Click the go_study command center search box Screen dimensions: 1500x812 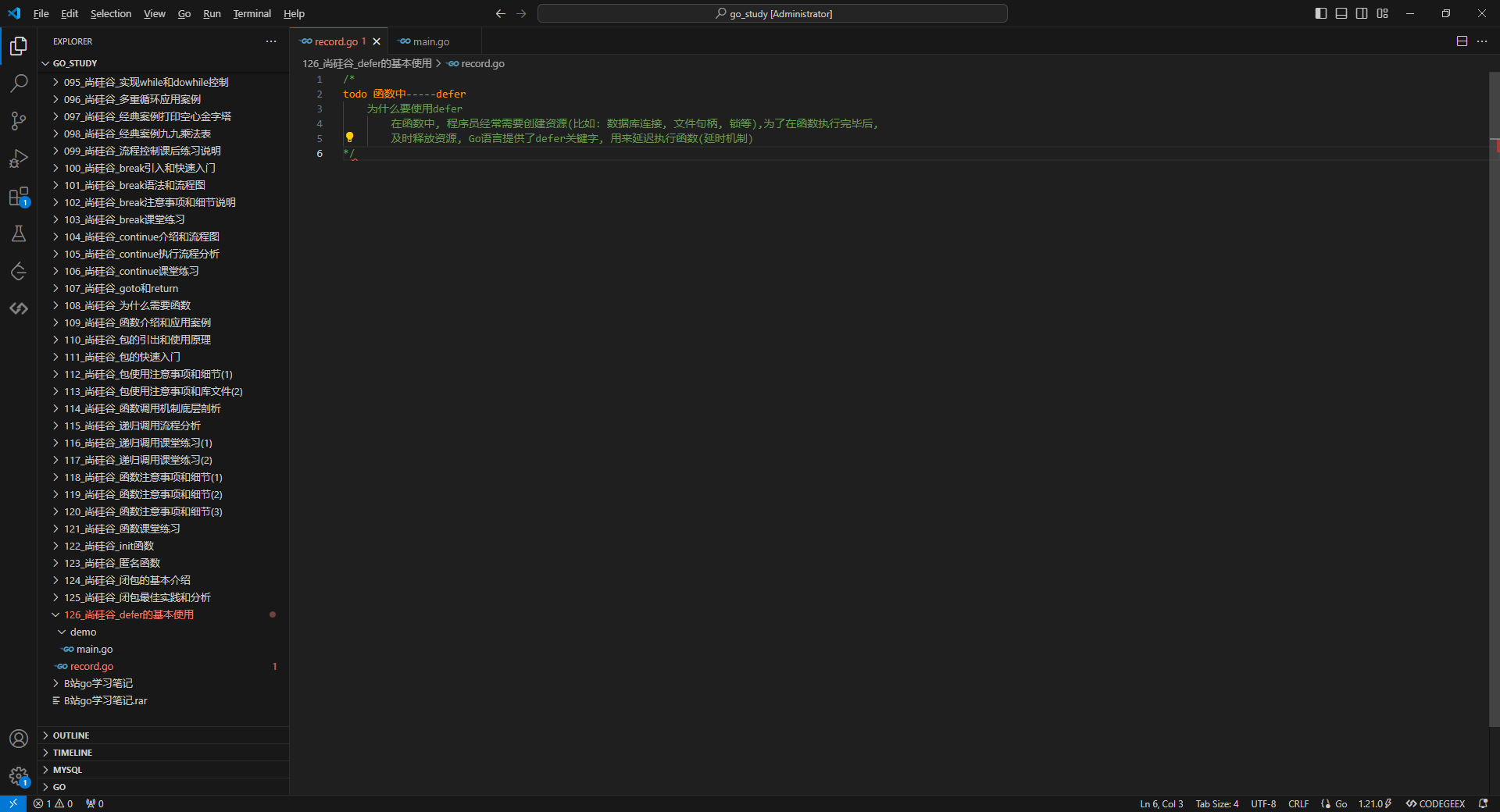(x=773, y=13)
